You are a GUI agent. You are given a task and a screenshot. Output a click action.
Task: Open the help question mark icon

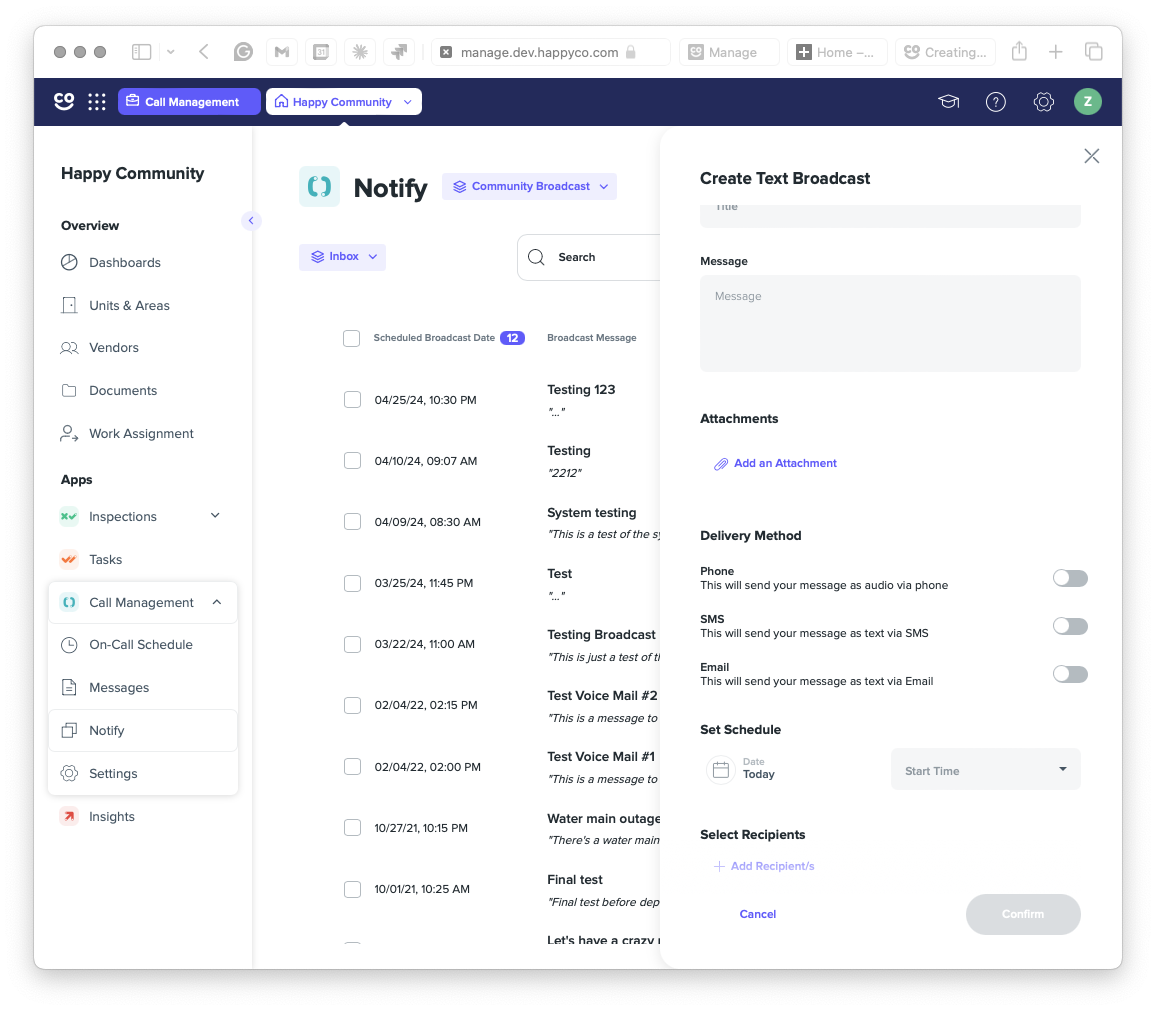(x=995, y=102)
